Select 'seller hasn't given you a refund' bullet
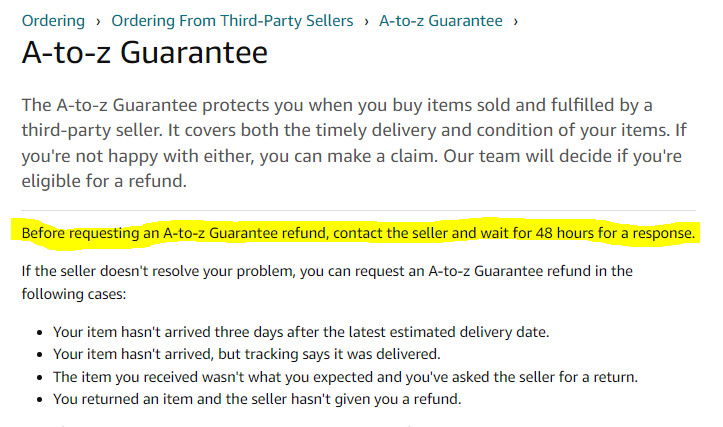This screenshot has width=723, height=427. click(257, 399)
